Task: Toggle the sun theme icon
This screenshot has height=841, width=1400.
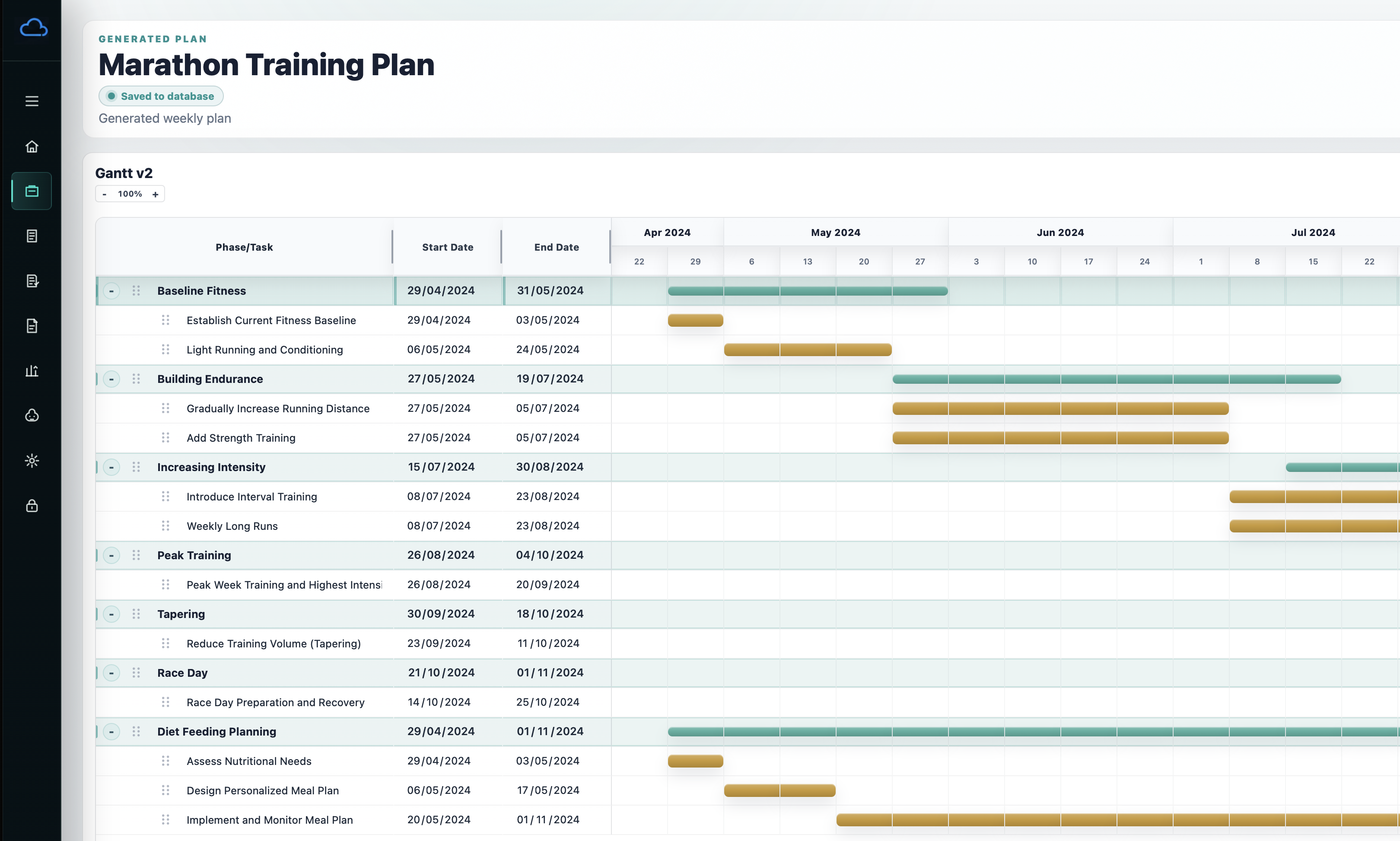Action: coord(32,460)
